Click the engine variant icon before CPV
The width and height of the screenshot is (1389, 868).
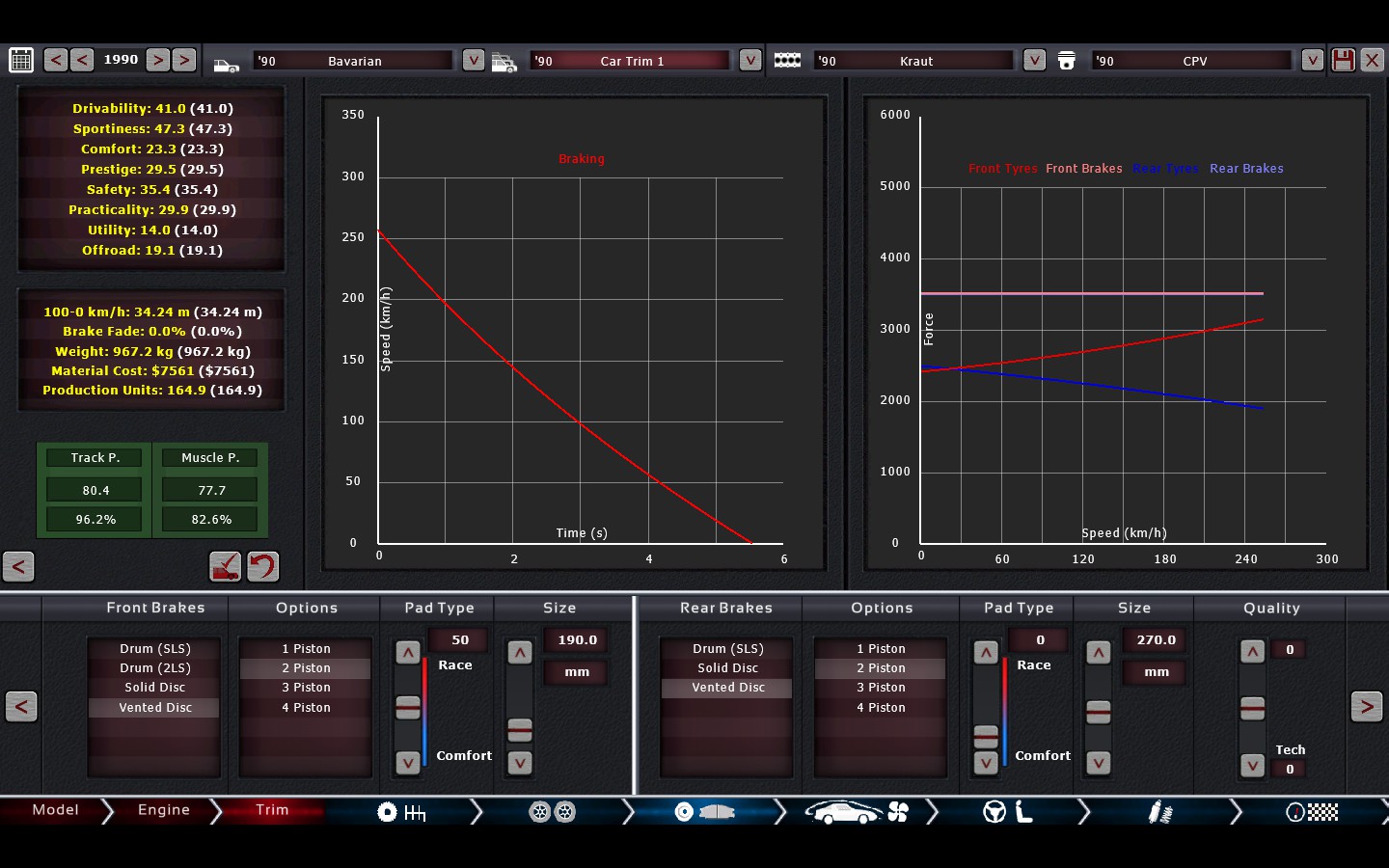point(1067,61)
